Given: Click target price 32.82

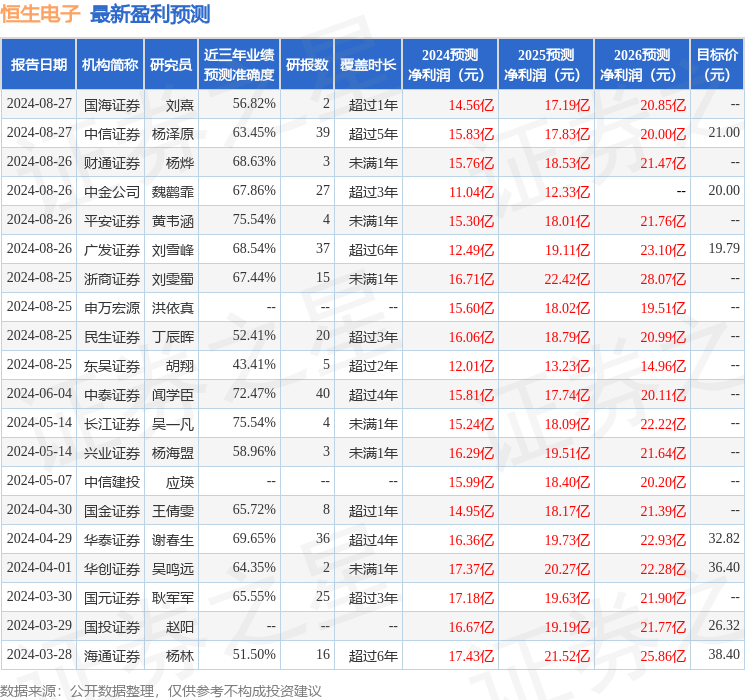Looking at the screenshot, I should click(724, 538).
